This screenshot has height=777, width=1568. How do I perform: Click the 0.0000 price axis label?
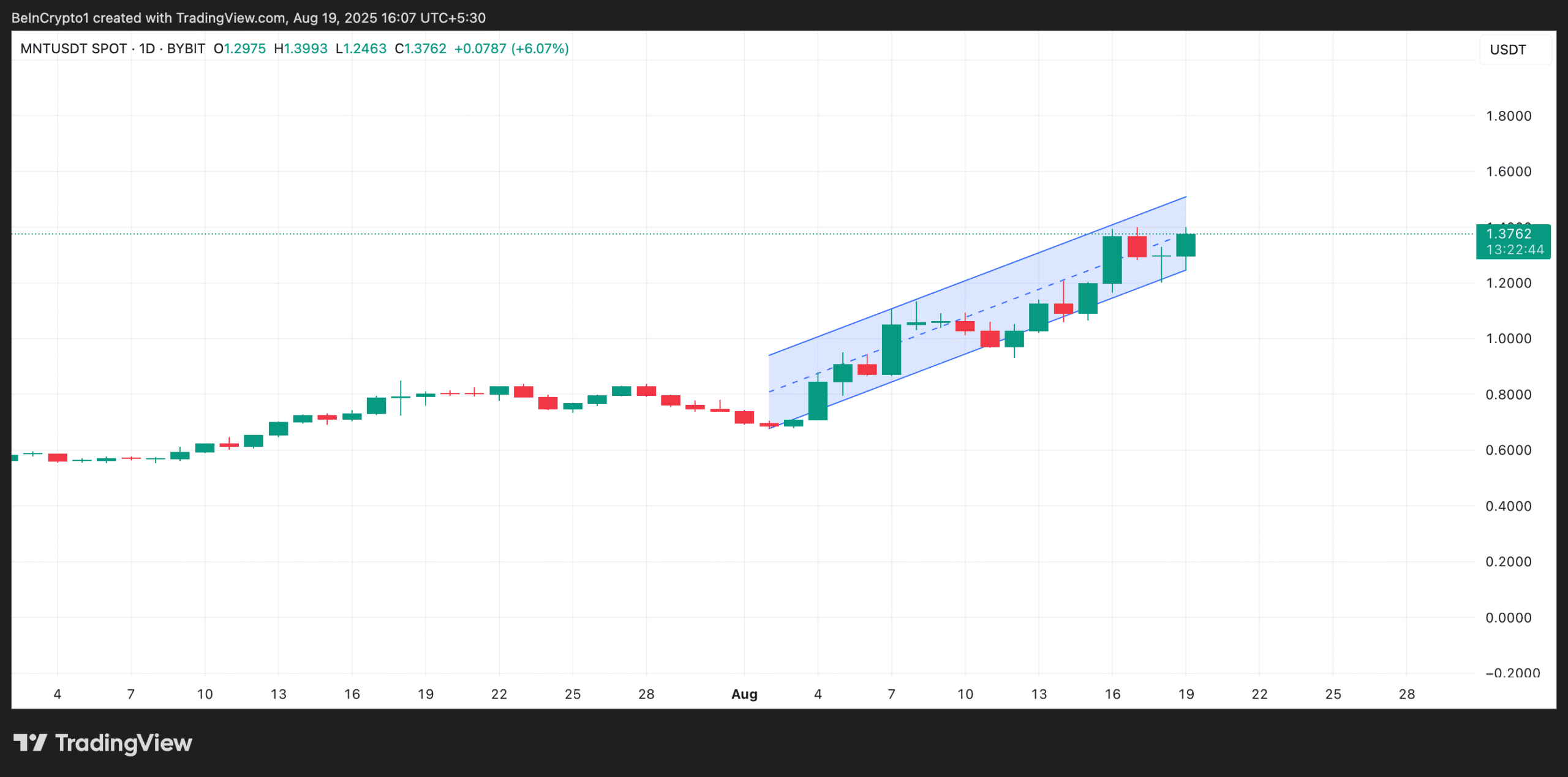1508,617
